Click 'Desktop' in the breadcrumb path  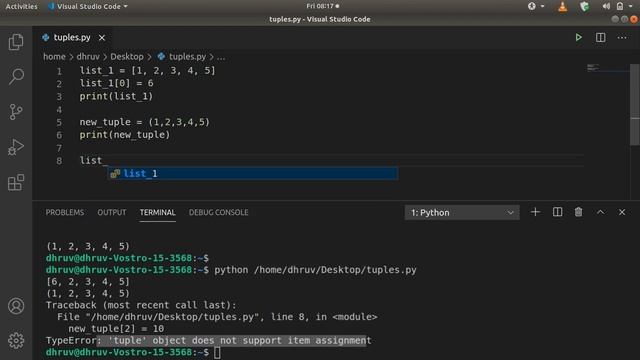127,56
